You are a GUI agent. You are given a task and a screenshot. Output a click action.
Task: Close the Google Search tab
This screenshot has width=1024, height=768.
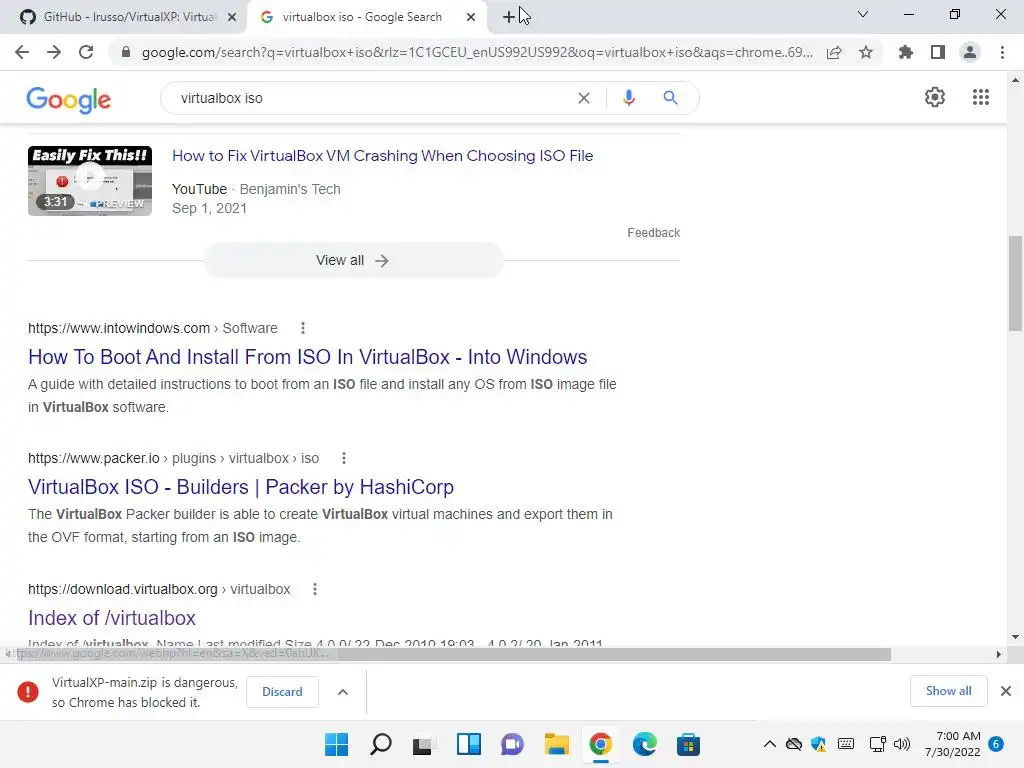point(471,17)
